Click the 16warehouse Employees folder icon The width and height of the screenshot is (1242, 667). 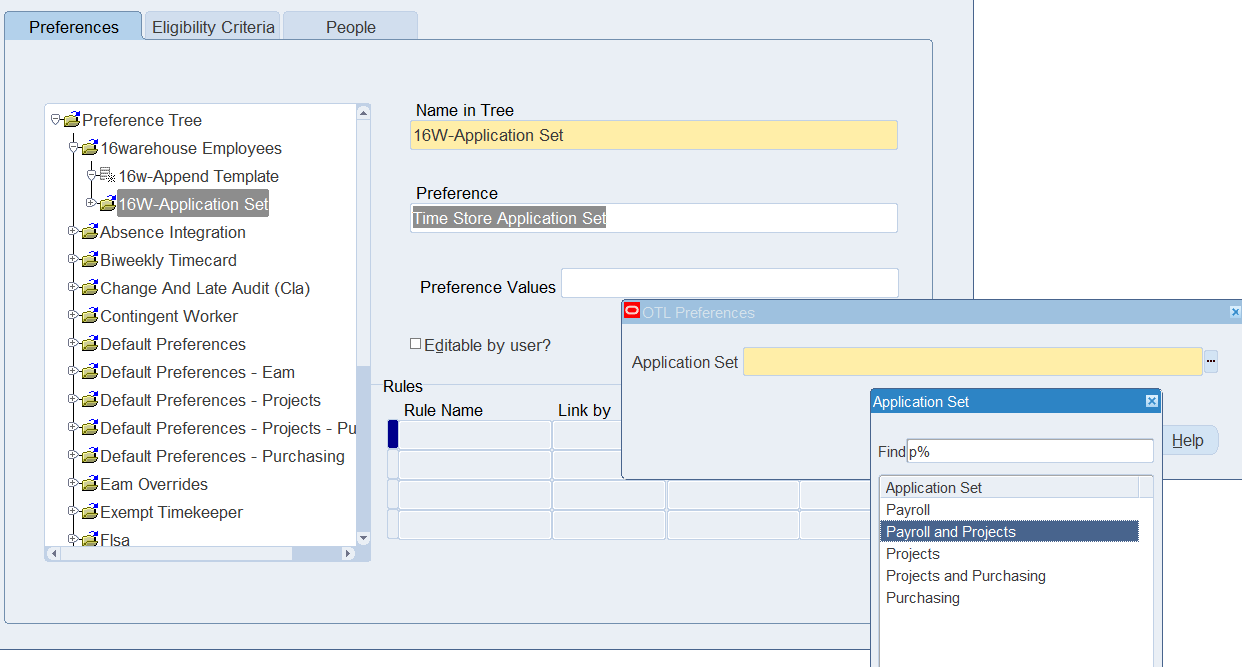click(x=89, y=148)
